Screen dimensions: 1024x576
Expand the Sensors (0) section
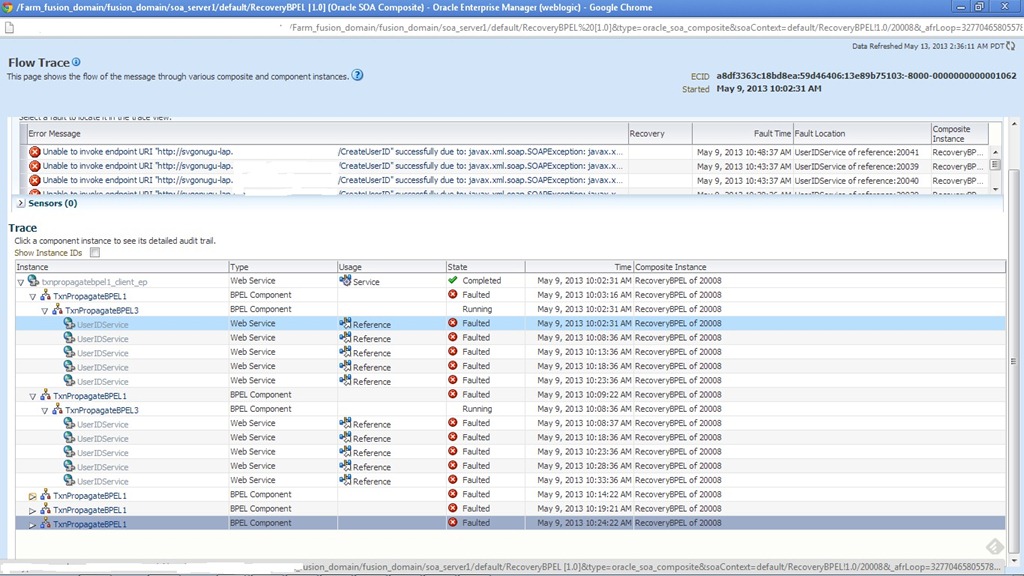[22, 203]
